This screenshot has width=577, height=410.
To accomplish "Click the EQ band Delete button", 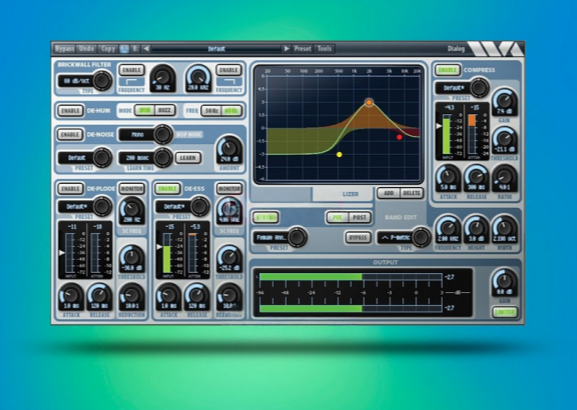I will coord(411,193).
